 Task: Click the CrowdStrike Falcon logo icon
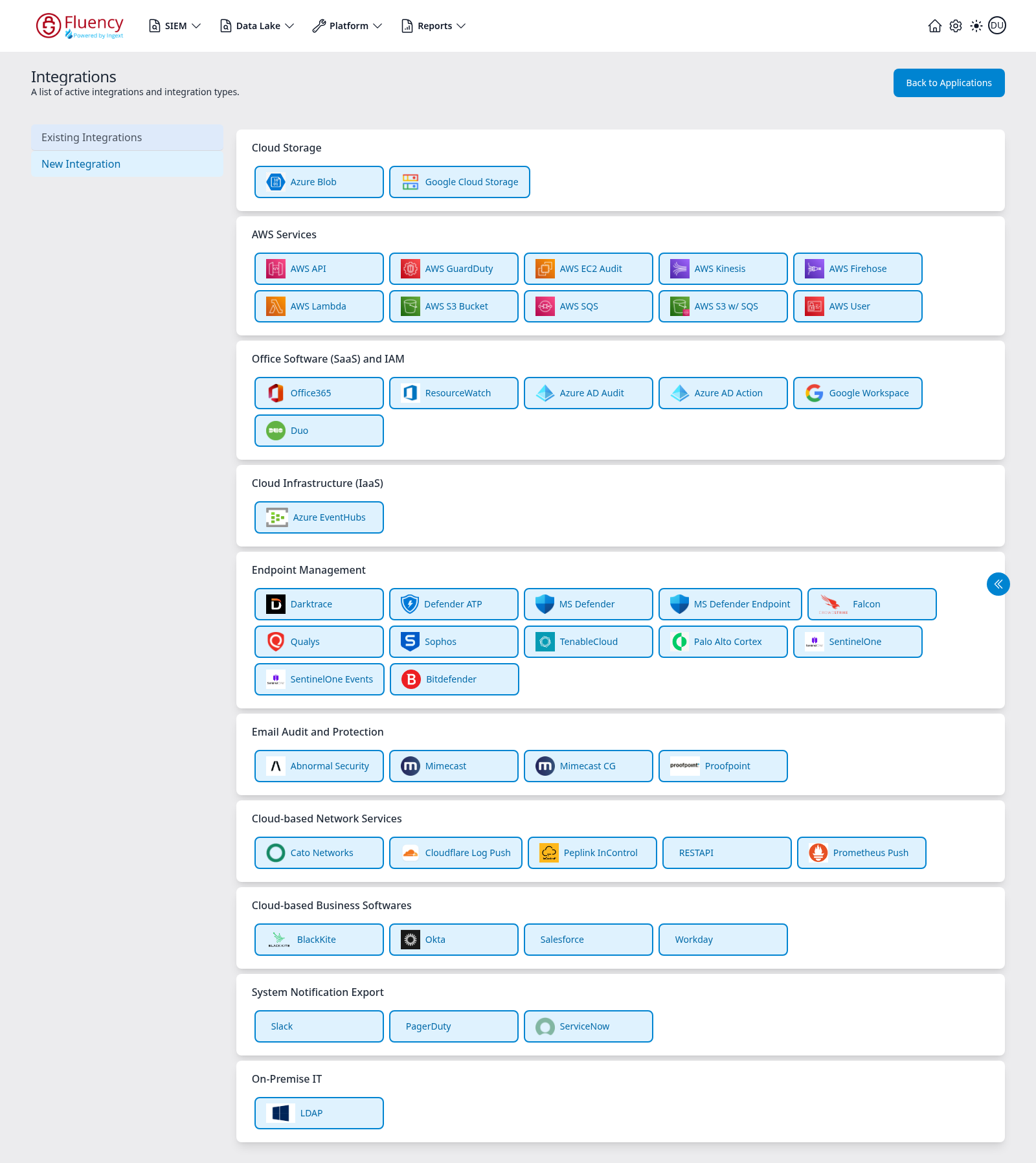(x=833, y=604)
